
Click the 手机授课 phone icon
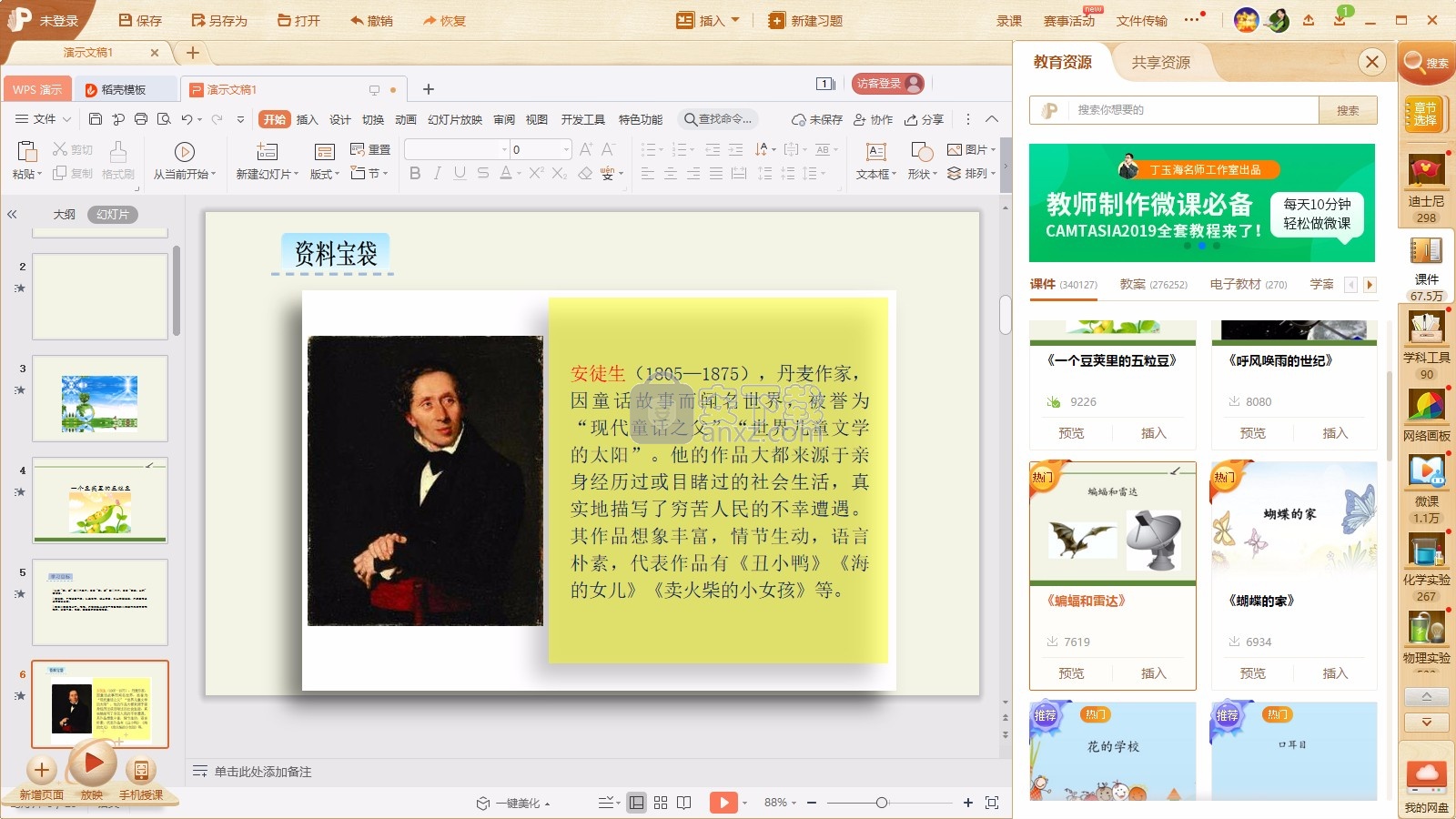click(x=141, y=771)
